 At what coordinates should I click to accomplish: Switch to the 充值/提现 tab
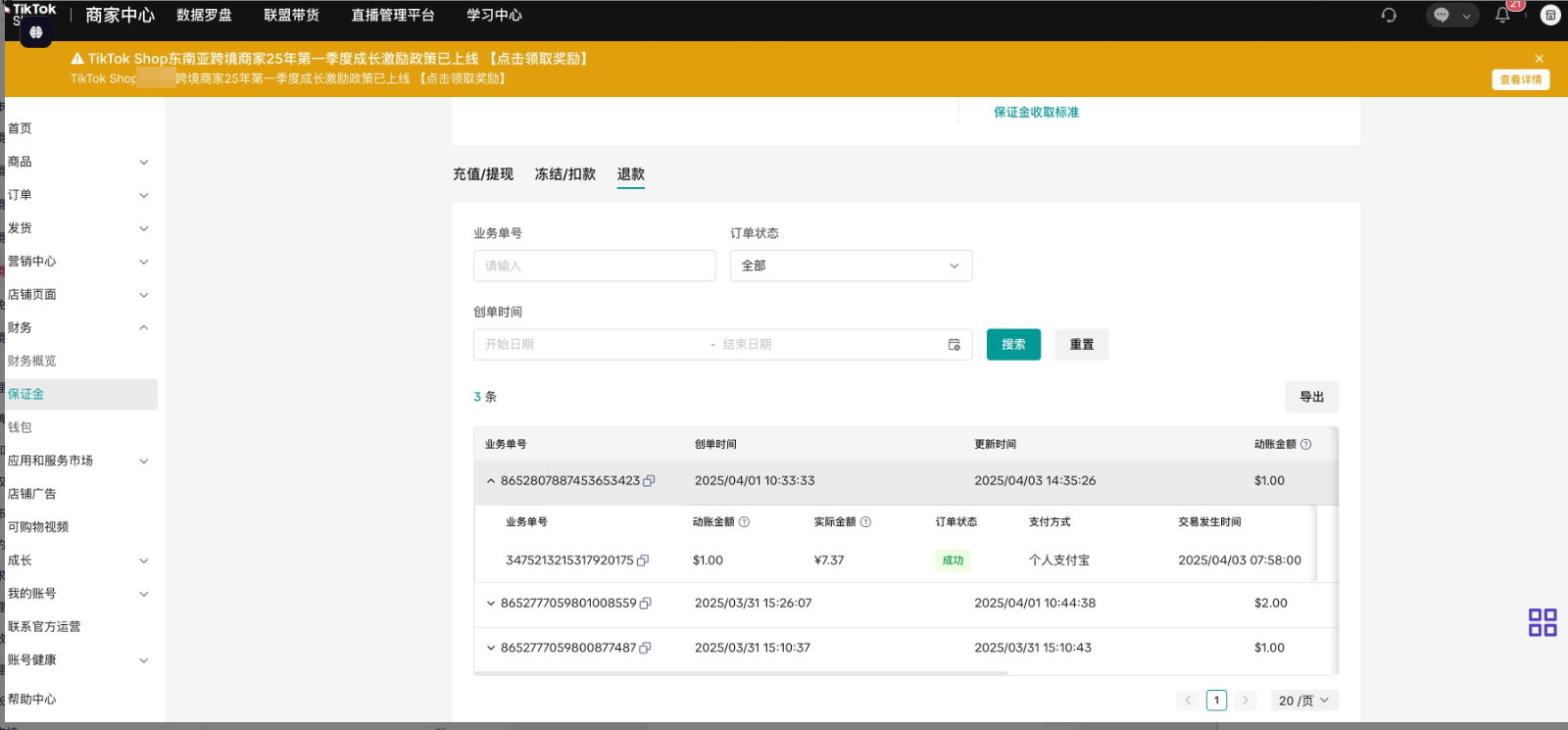point(482,174)
